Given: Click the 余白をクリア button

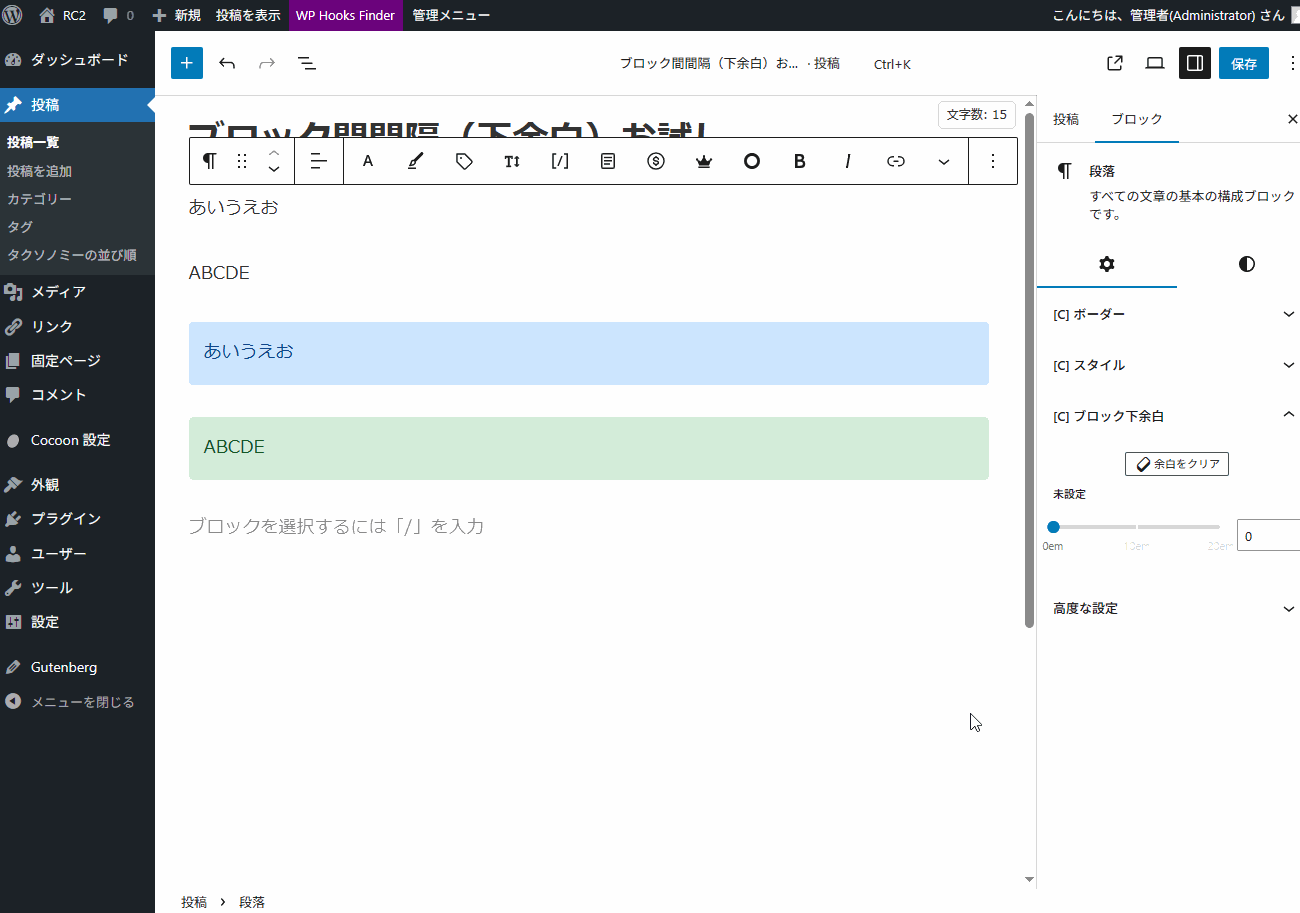Looking at the screenshot, I should click(x=1176, y=464).
